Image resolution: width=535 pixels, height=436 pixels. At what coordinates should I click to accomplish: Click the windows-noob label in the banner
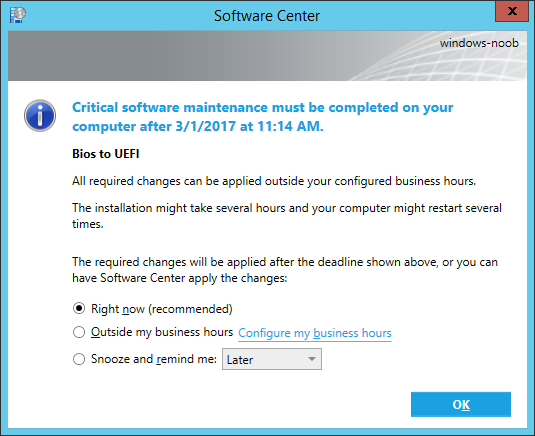479,43
